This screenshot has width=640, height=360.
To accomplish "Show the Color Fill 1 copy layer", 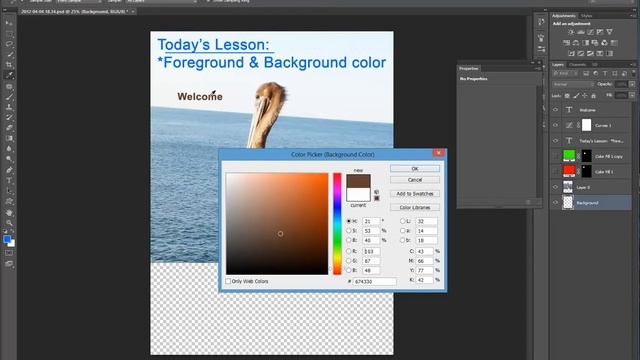I will (556, 156).
